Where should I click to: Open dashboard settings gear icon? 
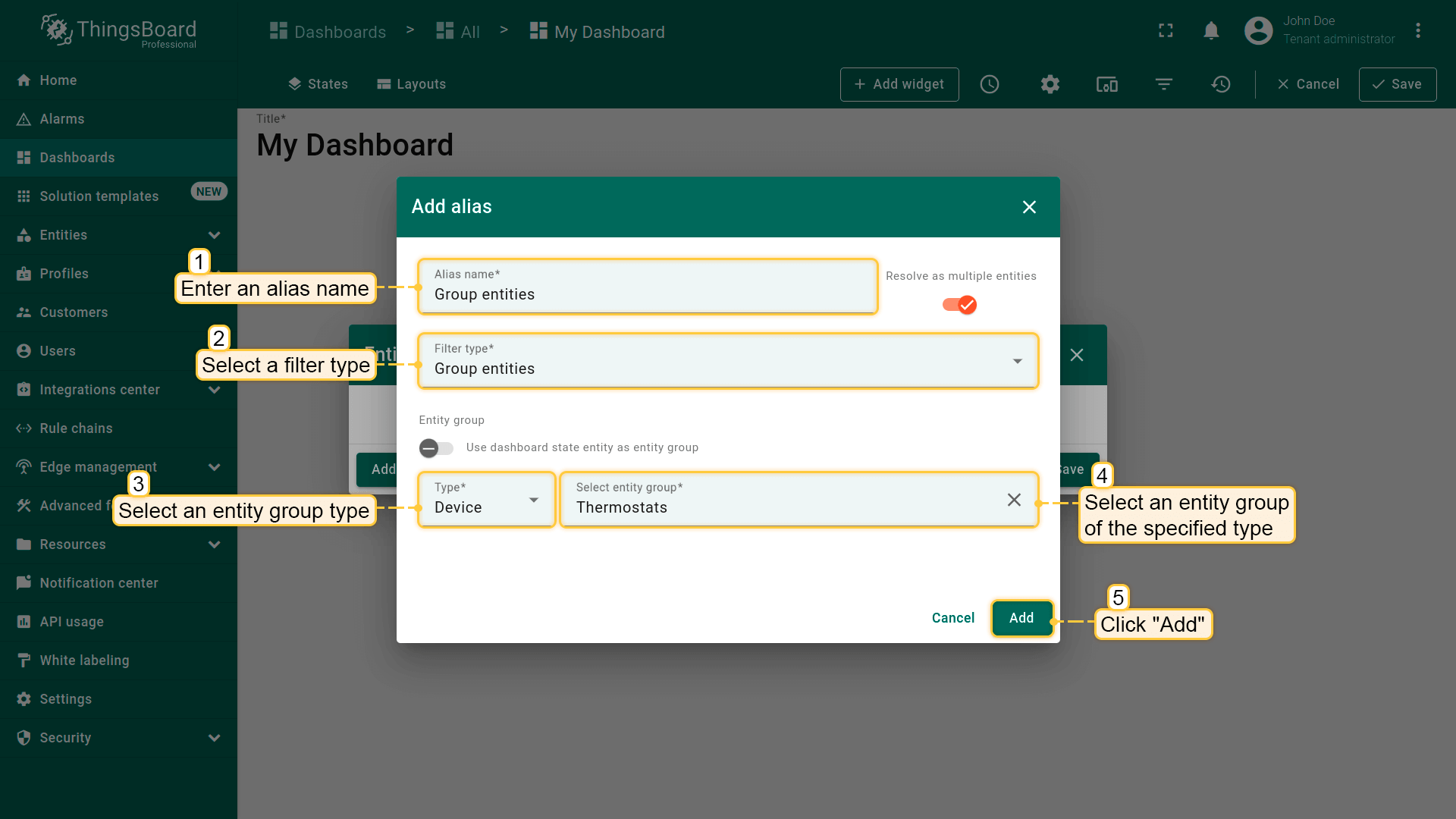(1050, 84)
